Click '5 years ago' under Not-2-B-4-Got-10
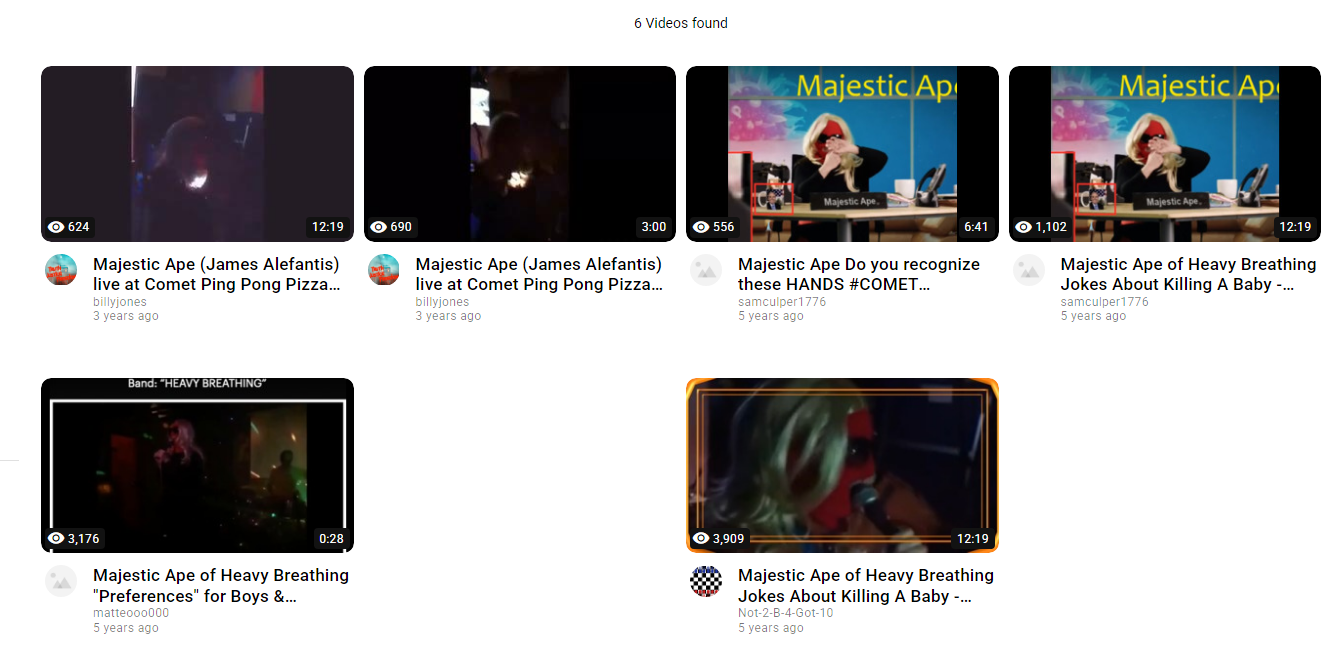The height and width of the screenshot is (664, 1328). click(x=771, y=628)
